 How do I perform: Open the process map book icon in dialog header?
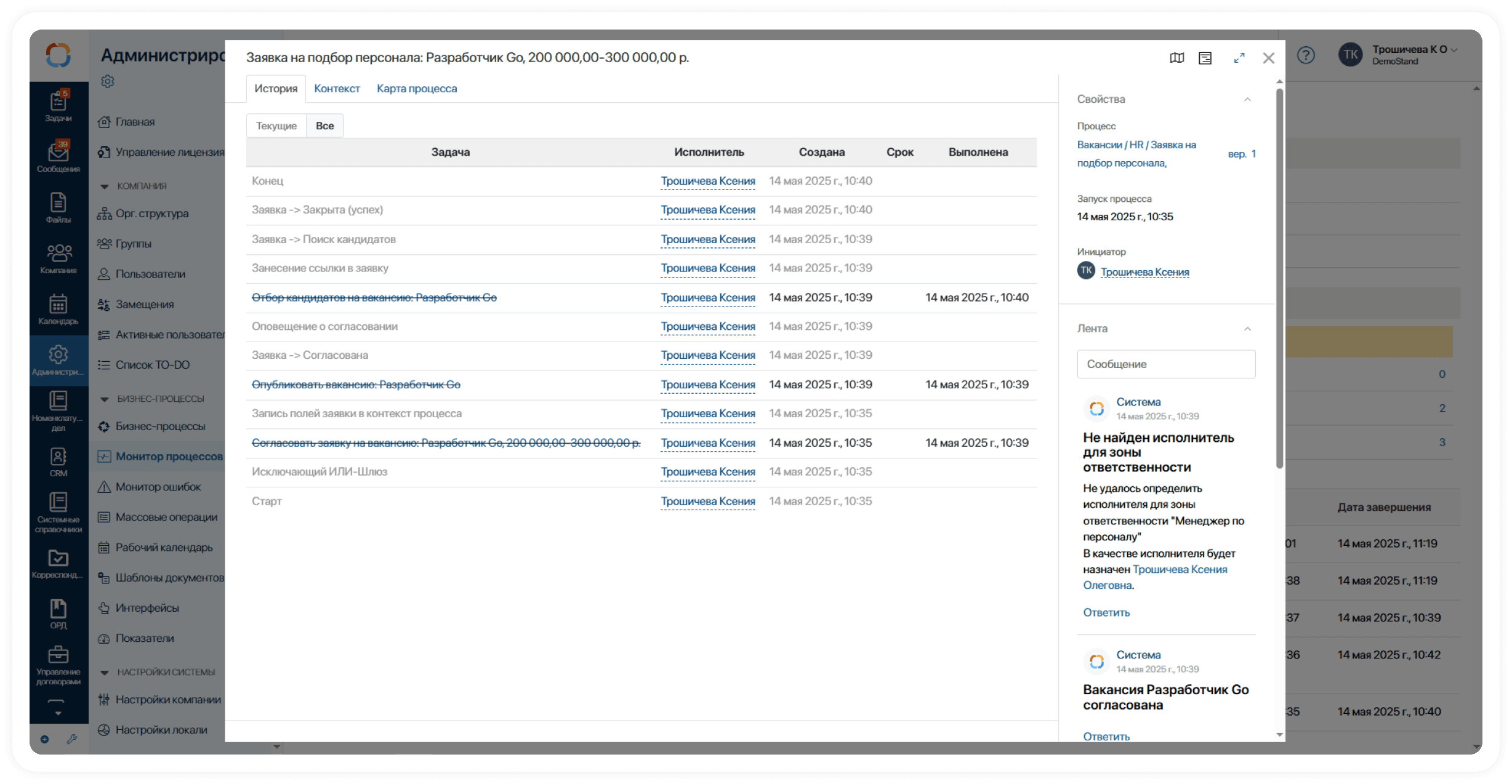[1176, 58]
